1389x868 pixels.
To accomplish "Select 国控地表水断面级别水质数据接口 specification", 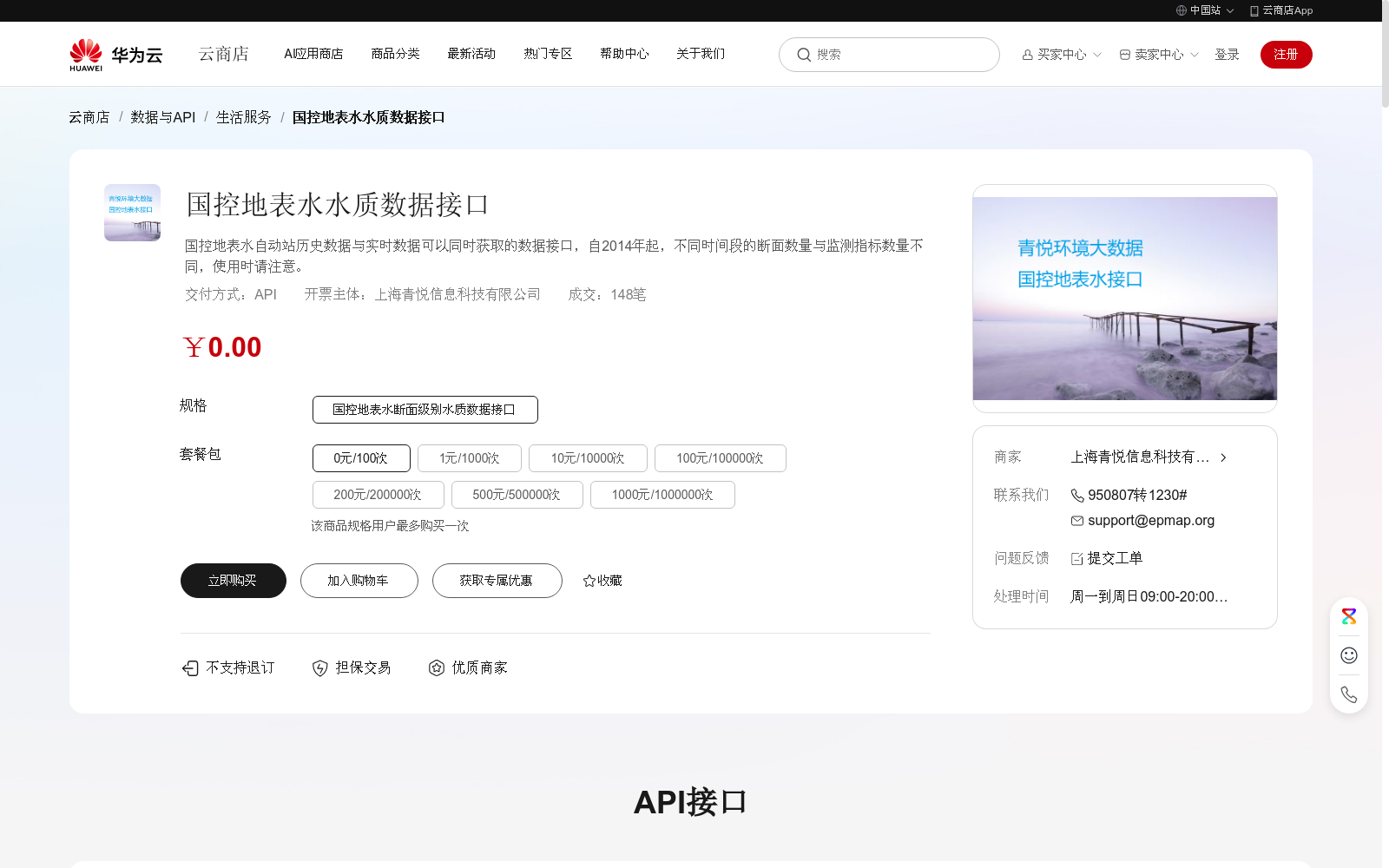I will pyautogui.click(x=425, y=410).
